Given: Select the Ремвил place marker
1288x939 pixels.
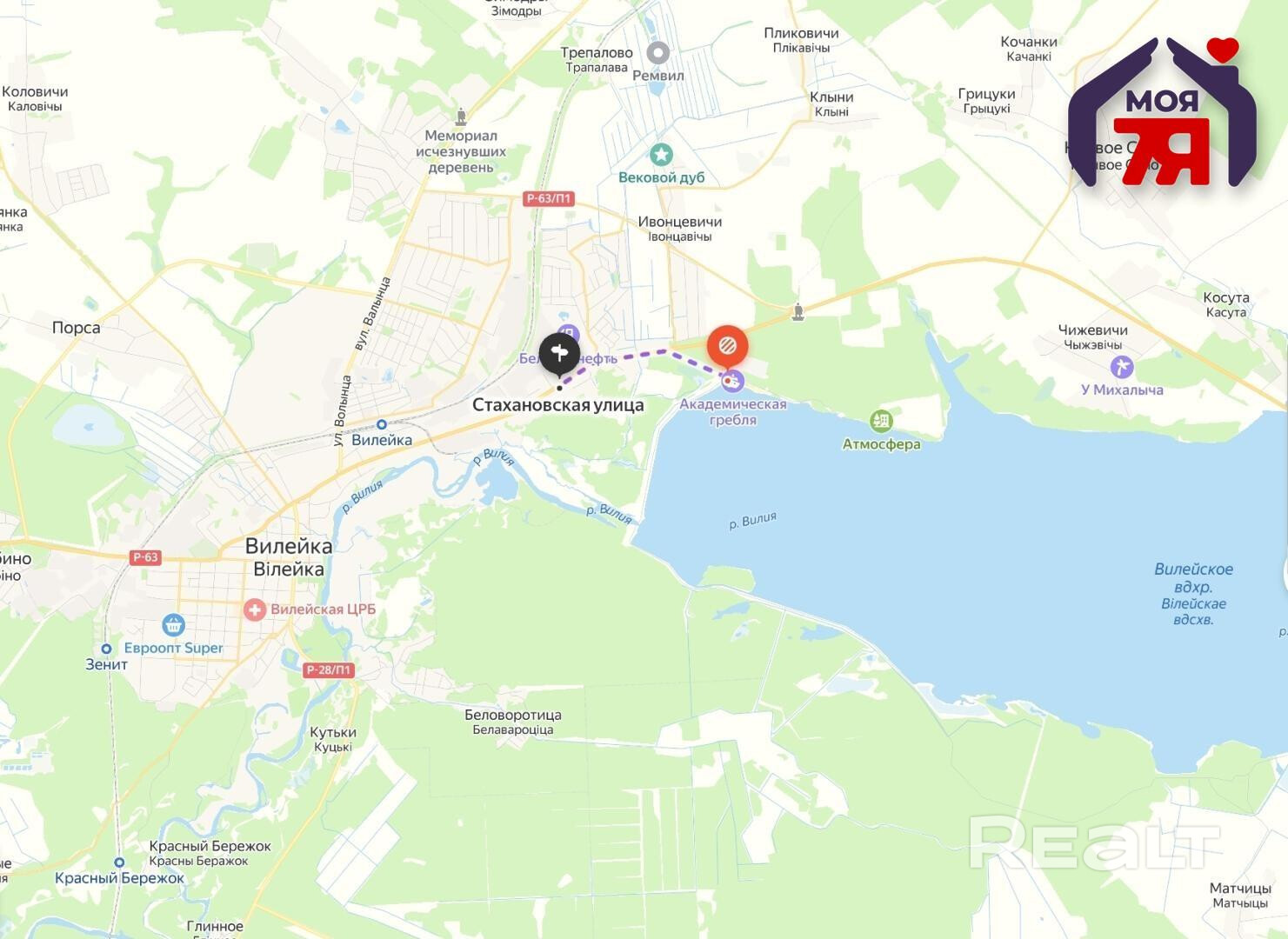Looking at the screenshot, I should (658, 53).
